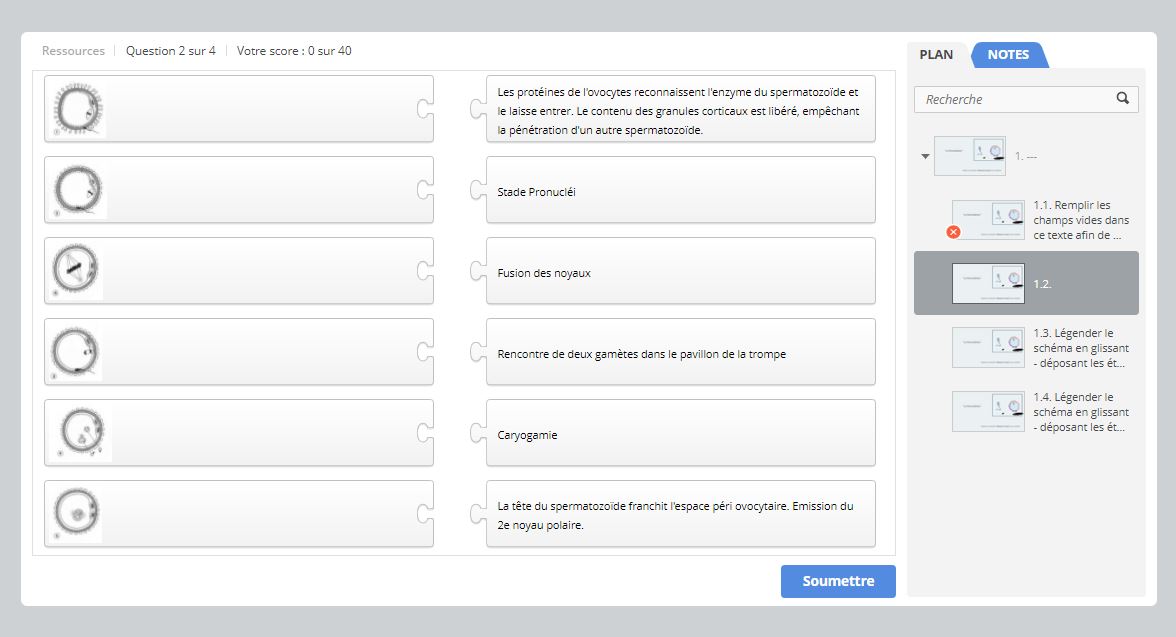Collapse the plan section arrow

pyautogui.click(x=925, y=156)
